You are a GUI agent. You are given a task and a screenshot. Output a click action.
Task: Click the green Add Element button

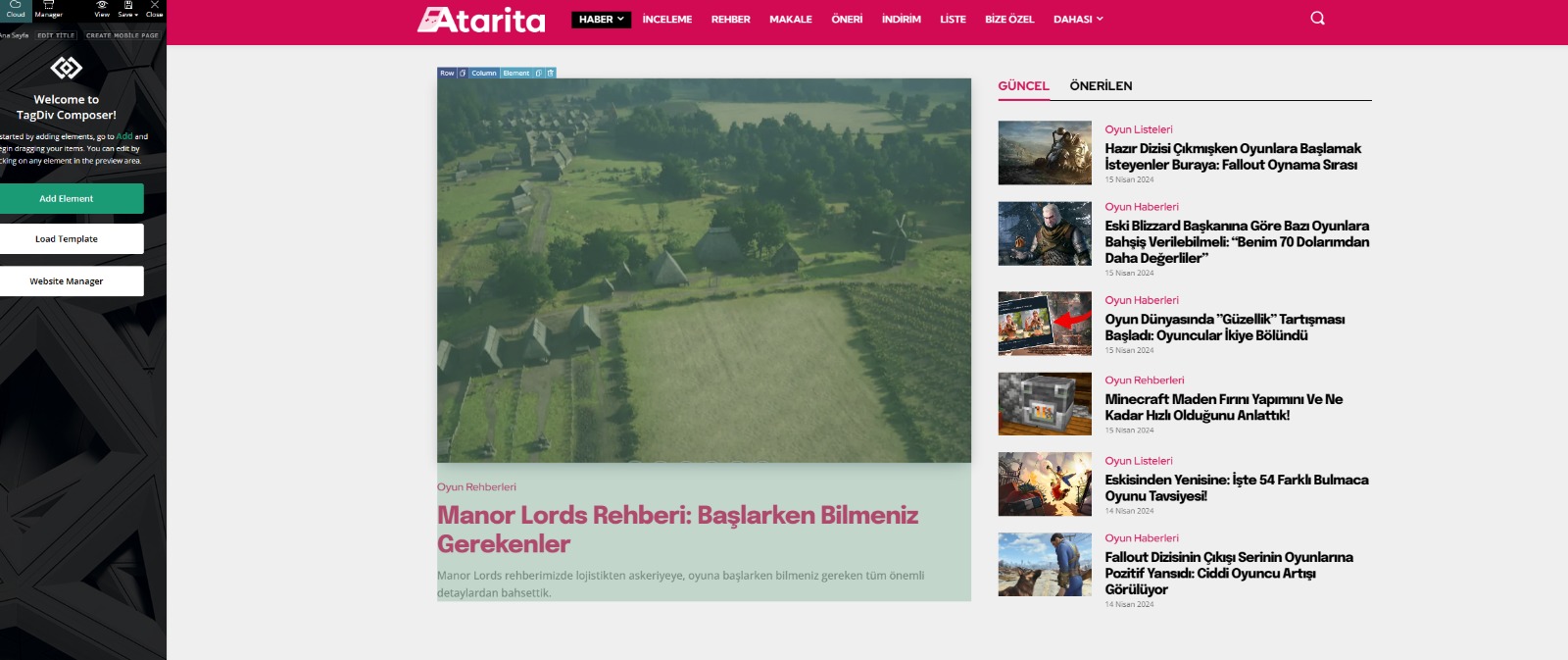pos(67,198)
